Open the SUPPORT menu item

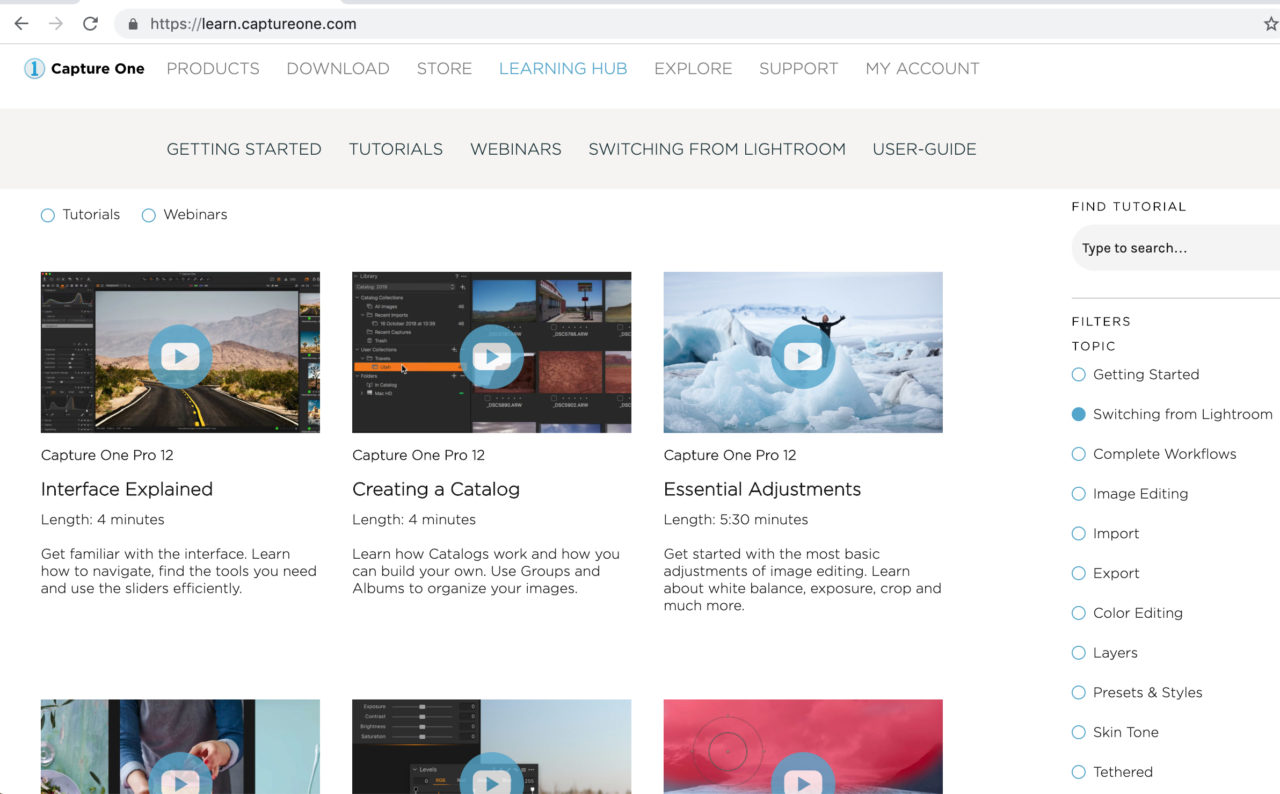[799, 69]
